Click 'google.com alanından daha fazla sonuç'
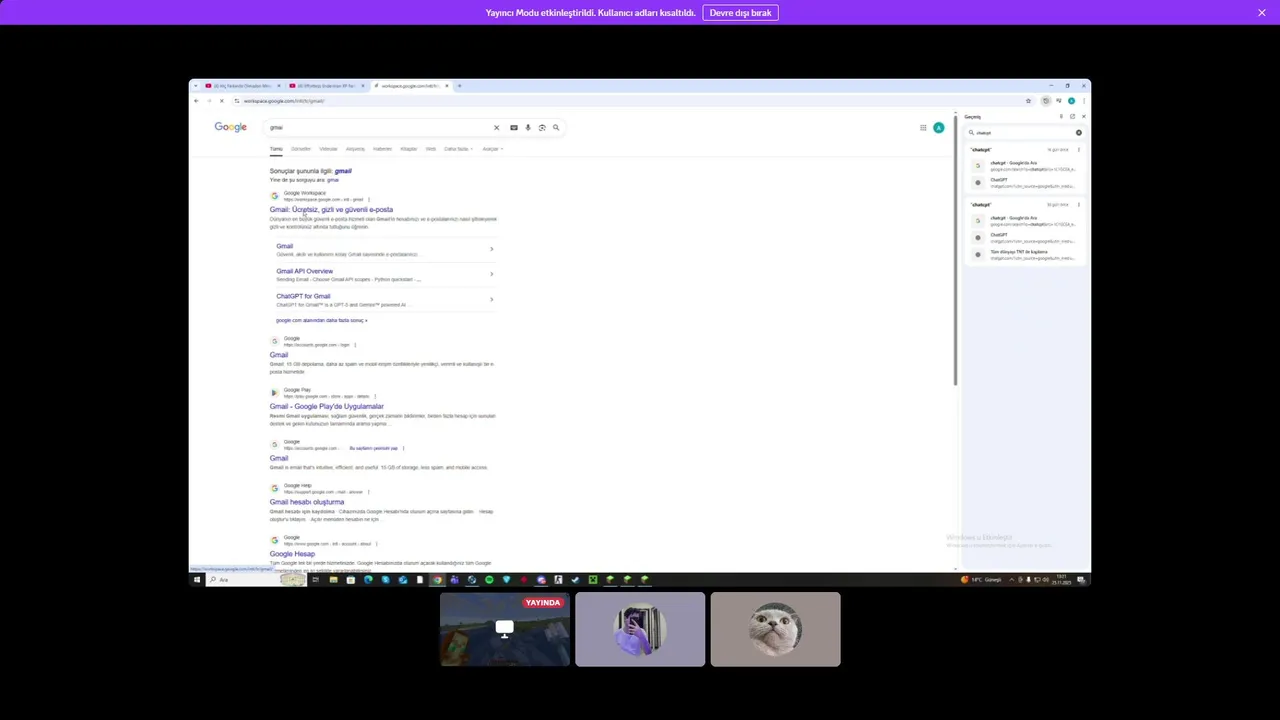This screenshot has width=1280, height=720. pyautogui.click(x=321, y=320)
